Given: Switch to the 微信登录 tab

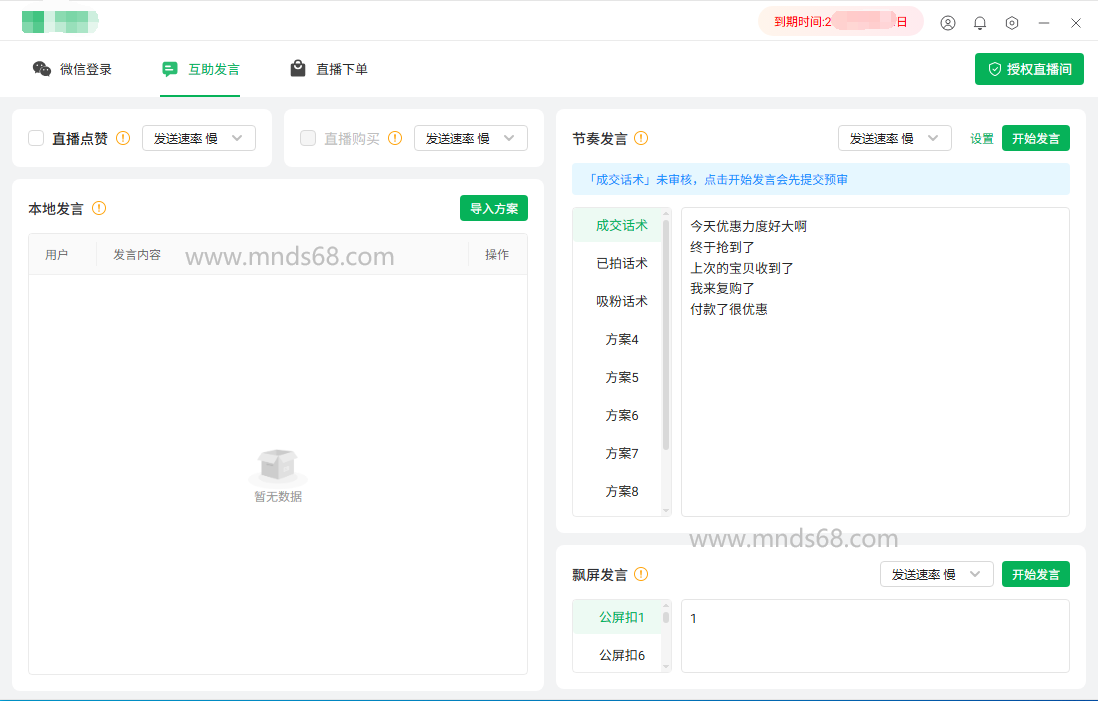Looking at the screenshot, I should click(72, 69).
